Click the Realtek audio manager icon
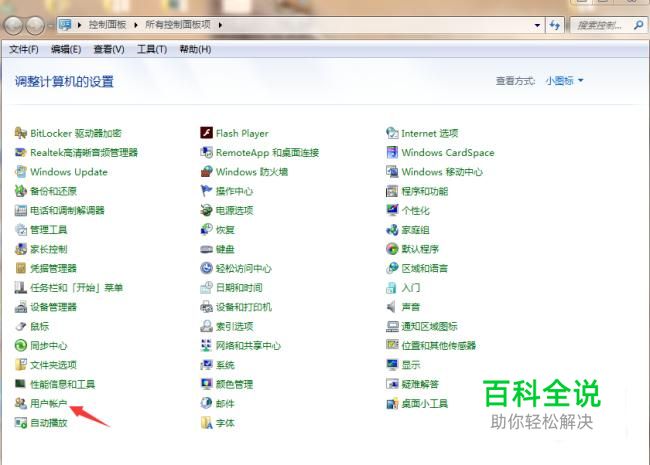Viewport: 650px width, 465px height. click(20, 153)
